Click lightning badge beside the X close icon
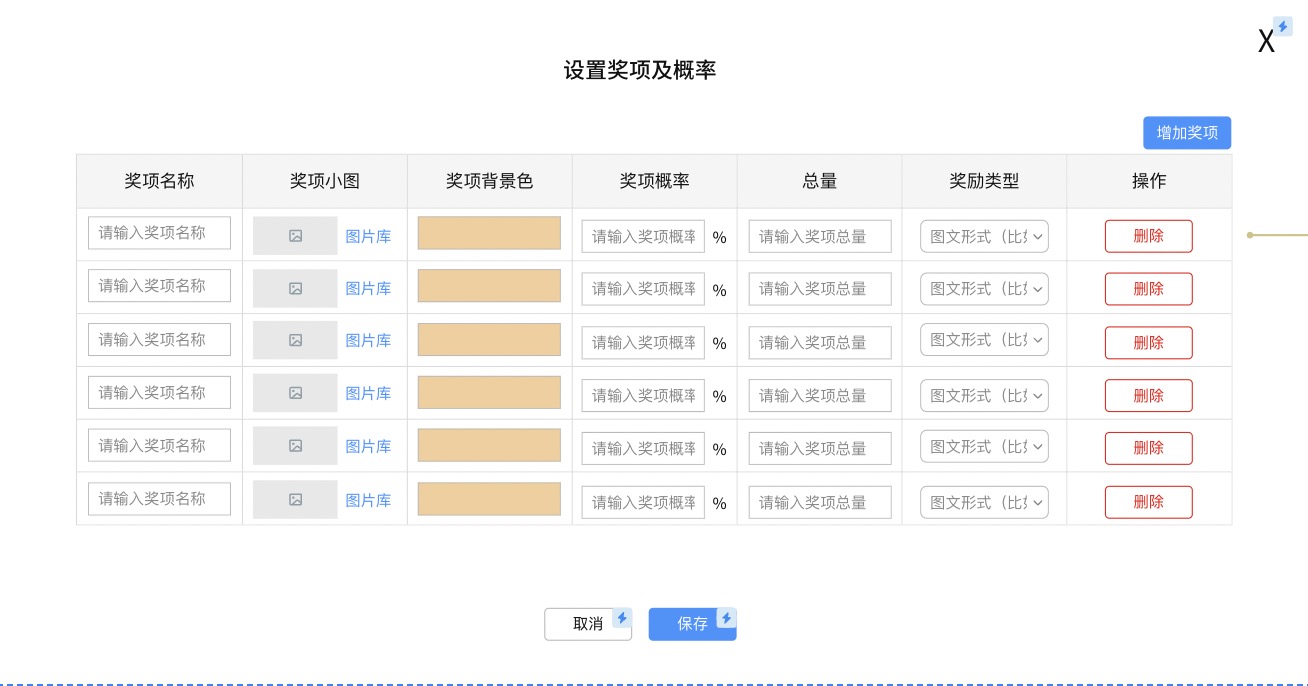The image size is (1308, 686). pyautogui.click(x=1282, y=27)
